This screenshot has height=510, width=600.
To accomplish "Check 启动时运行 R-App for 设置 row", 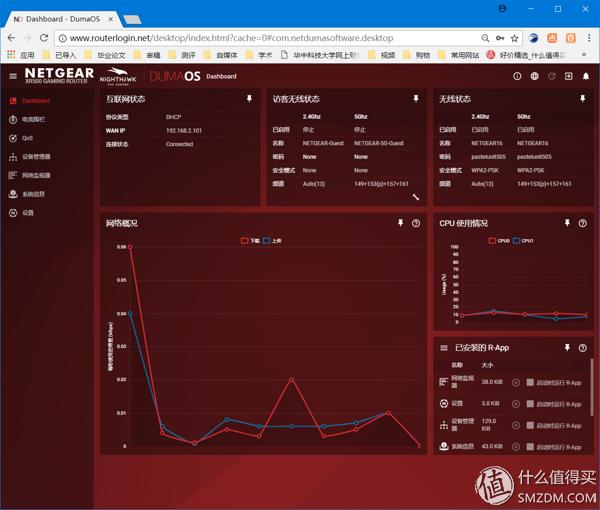I will 530,404.
